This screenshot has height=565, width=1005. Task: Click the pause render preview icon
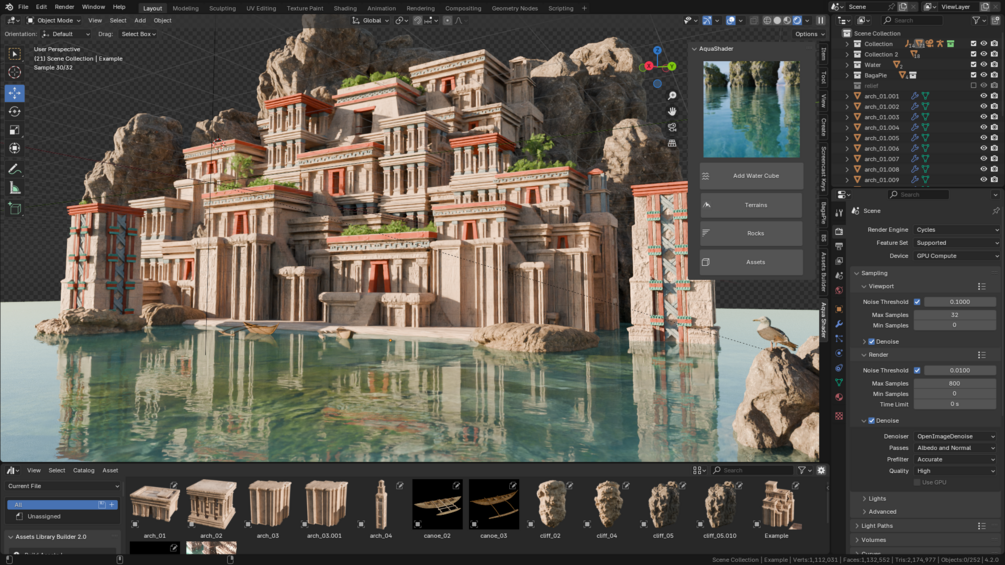820,20
